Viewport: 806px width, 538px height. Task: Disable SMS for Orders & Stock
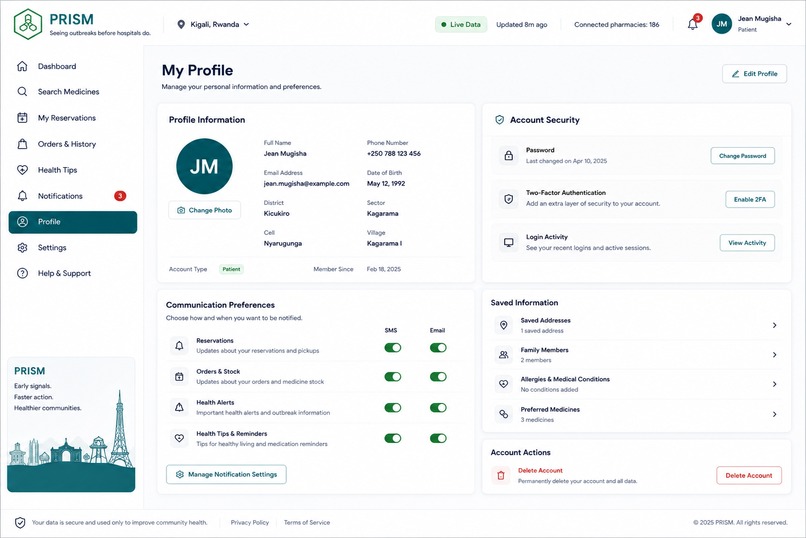[x=393, y=377]
